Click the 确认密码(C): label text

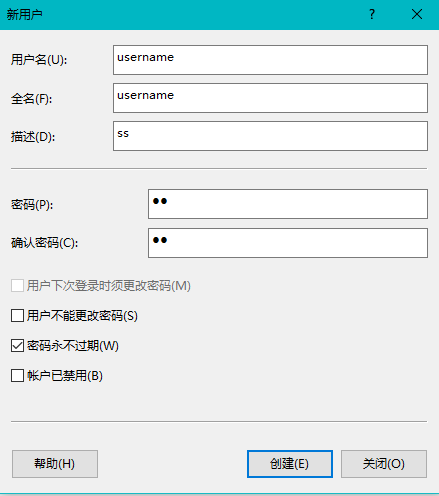click(45, 243)
